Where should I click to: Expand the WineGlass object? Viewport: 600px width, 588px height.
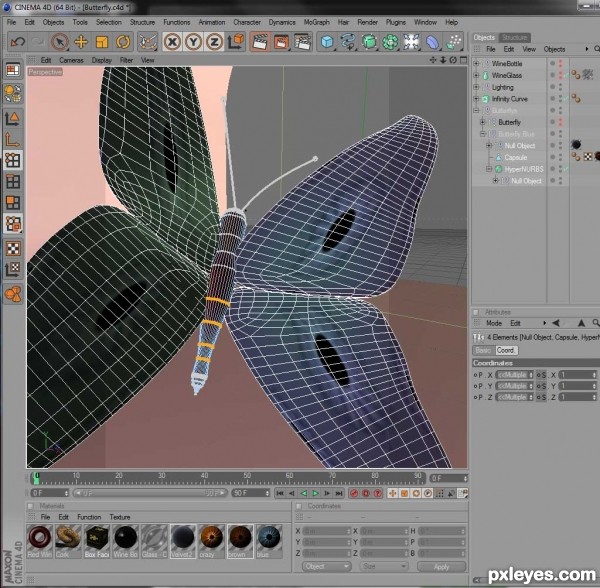[476, 75]
